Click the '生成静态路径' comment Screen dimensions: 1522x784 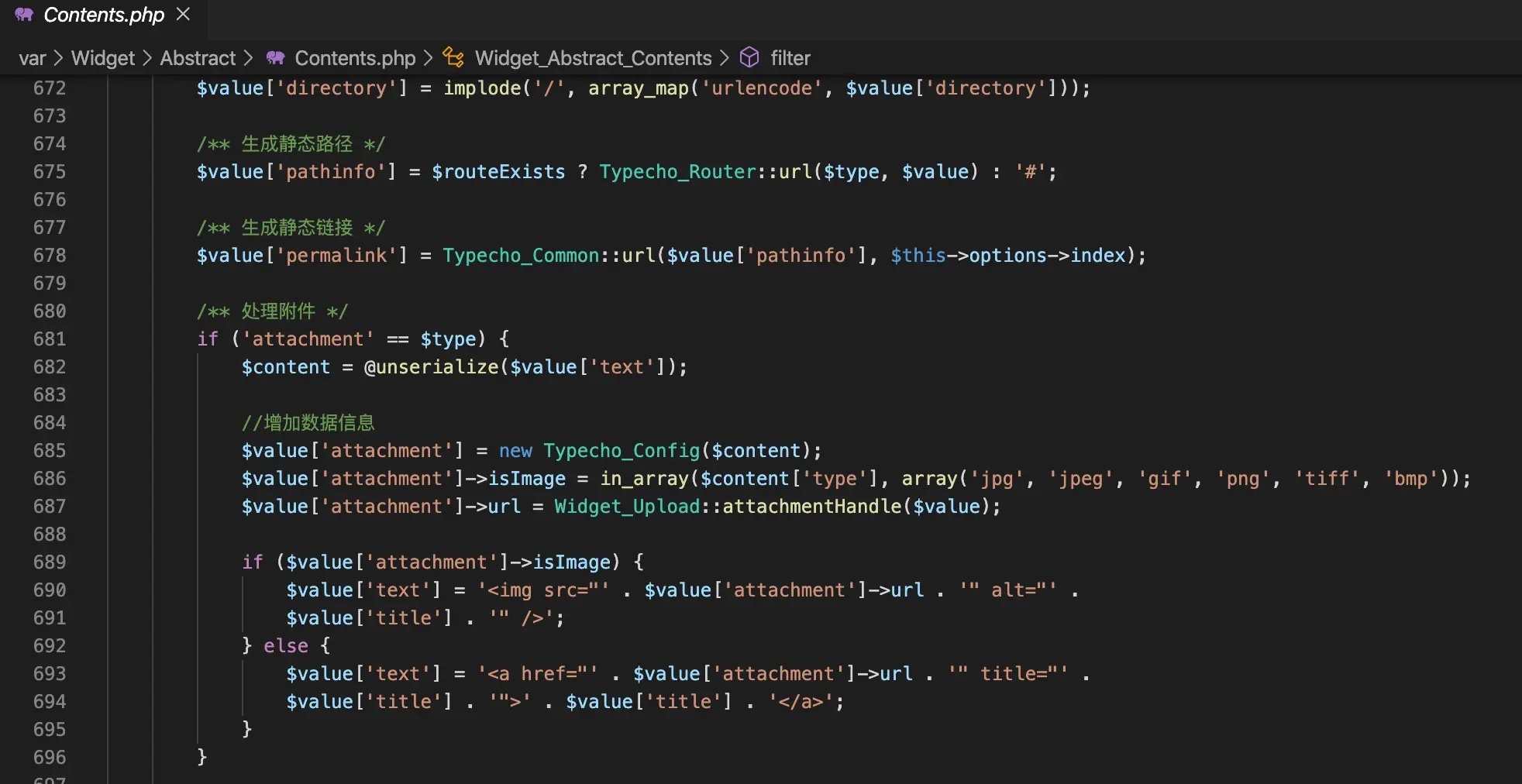[x=297, y=144]
